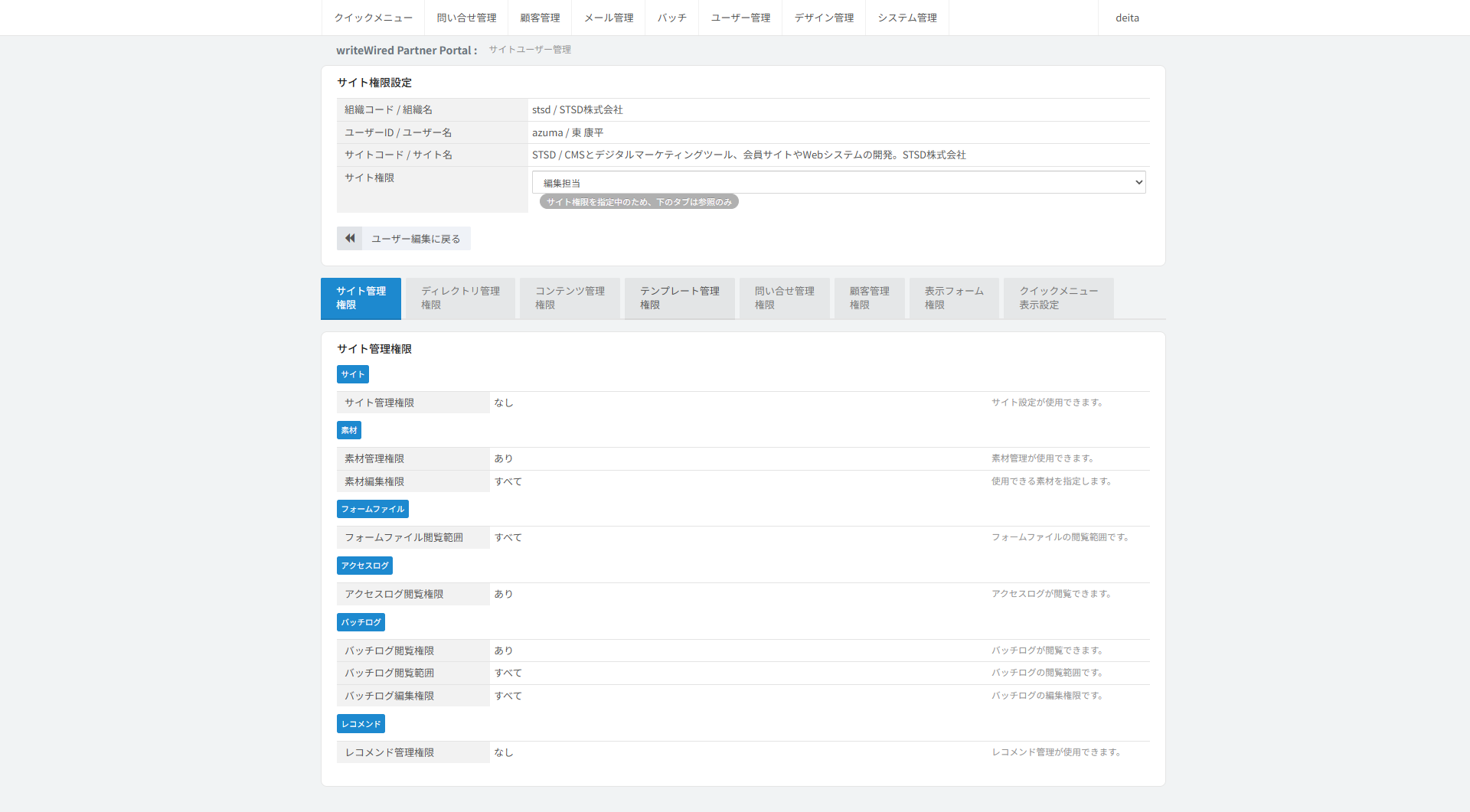Open the システム管理 top menu
1470x812 pixels.
click(x=907, y=18)
